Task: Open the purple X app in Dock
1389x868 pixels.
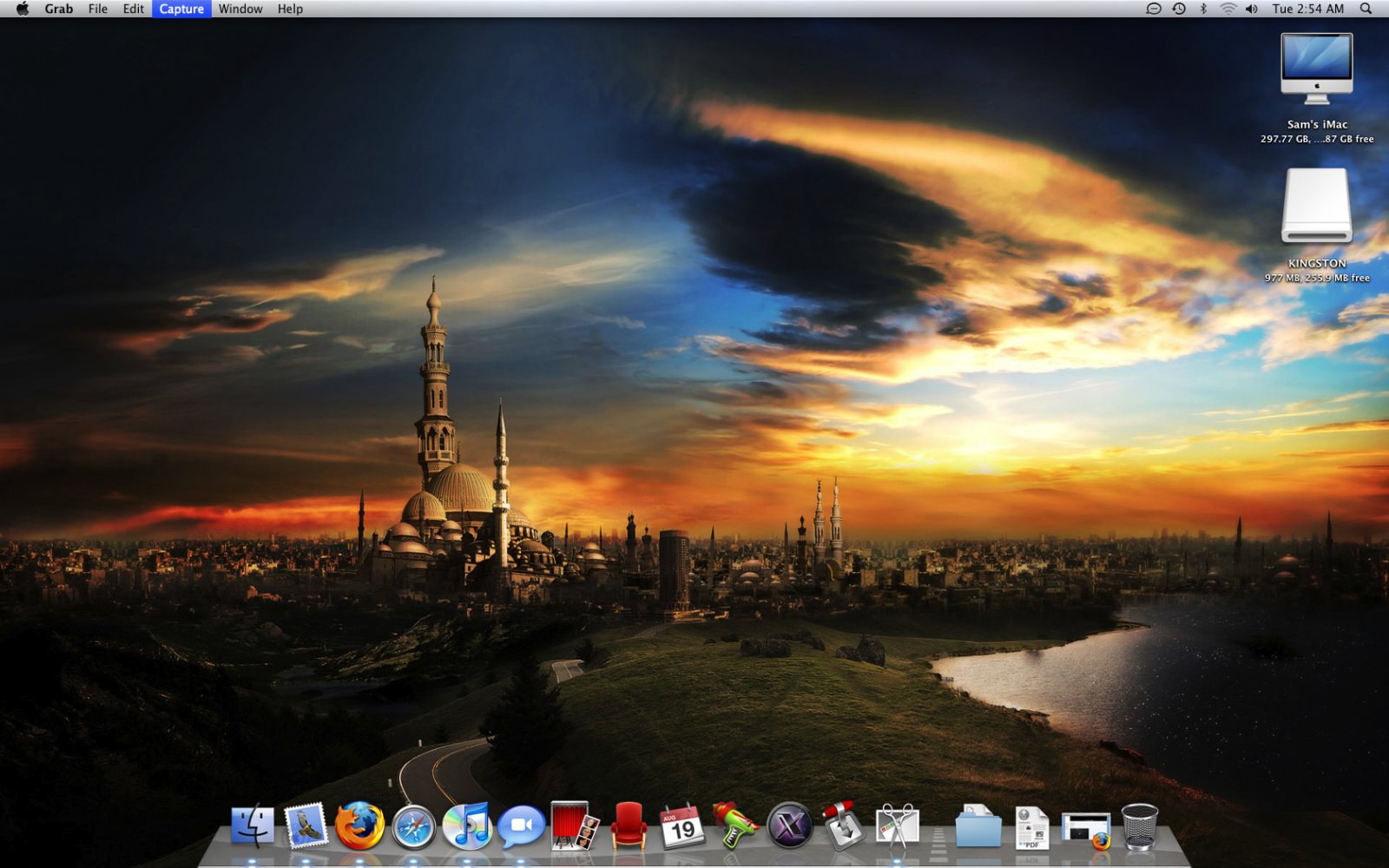Action: [789, 825]
